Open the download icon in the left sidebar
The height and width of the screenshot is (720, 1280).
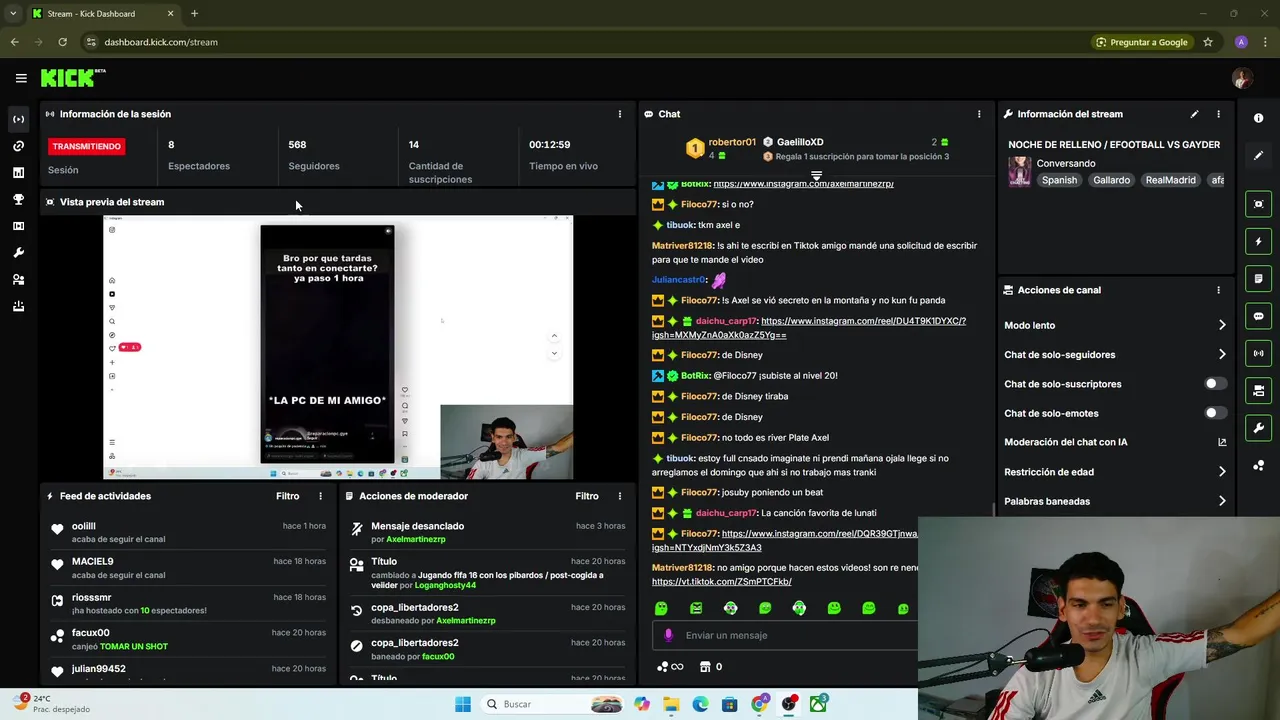(18, 306)
